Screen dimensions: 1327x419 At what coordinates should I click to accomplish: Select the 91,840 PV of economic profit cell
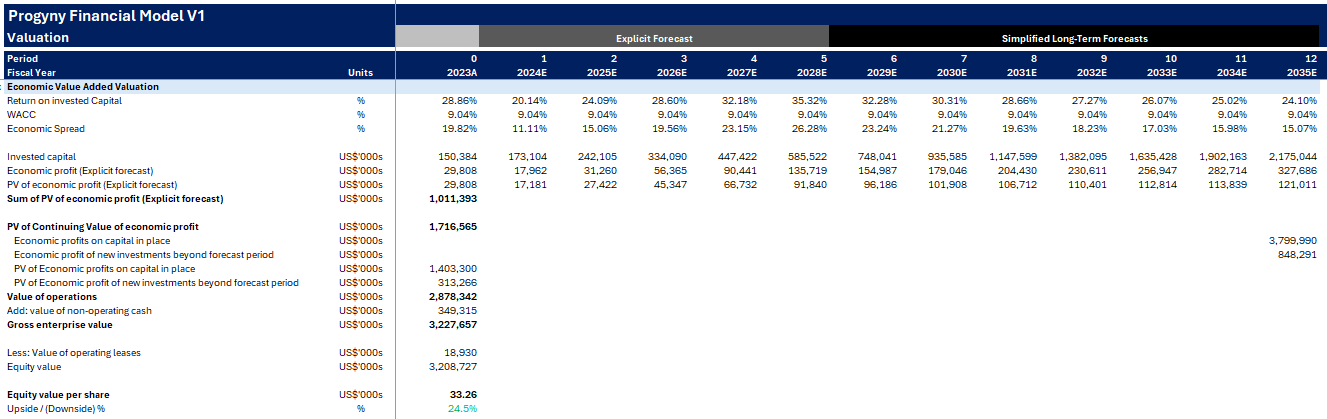[811, 185]
